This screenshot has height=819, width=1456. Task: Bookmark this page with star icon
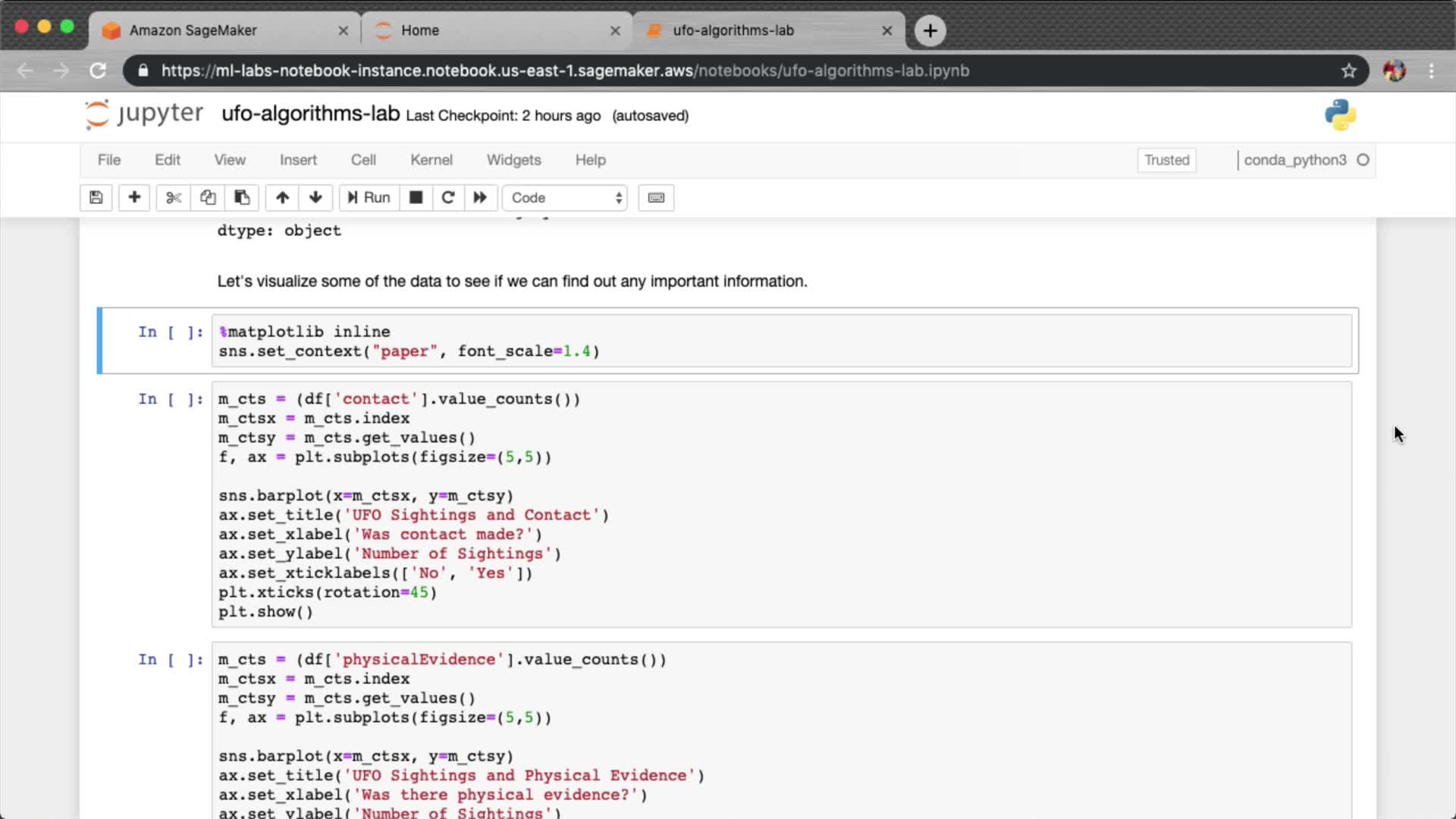[x=1348, y=71]
